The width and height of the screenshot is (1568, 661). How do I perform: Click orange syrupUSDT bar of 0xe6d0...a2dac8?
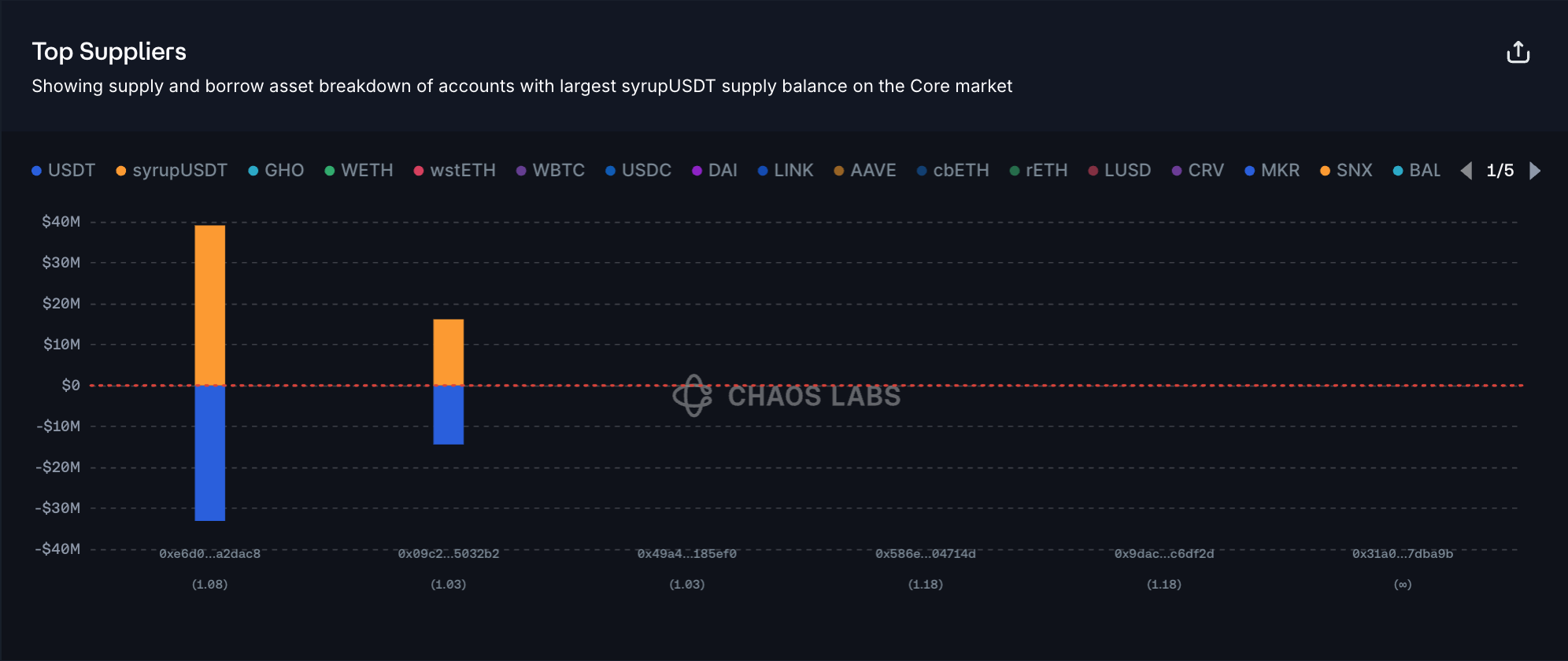pos(210,305)
